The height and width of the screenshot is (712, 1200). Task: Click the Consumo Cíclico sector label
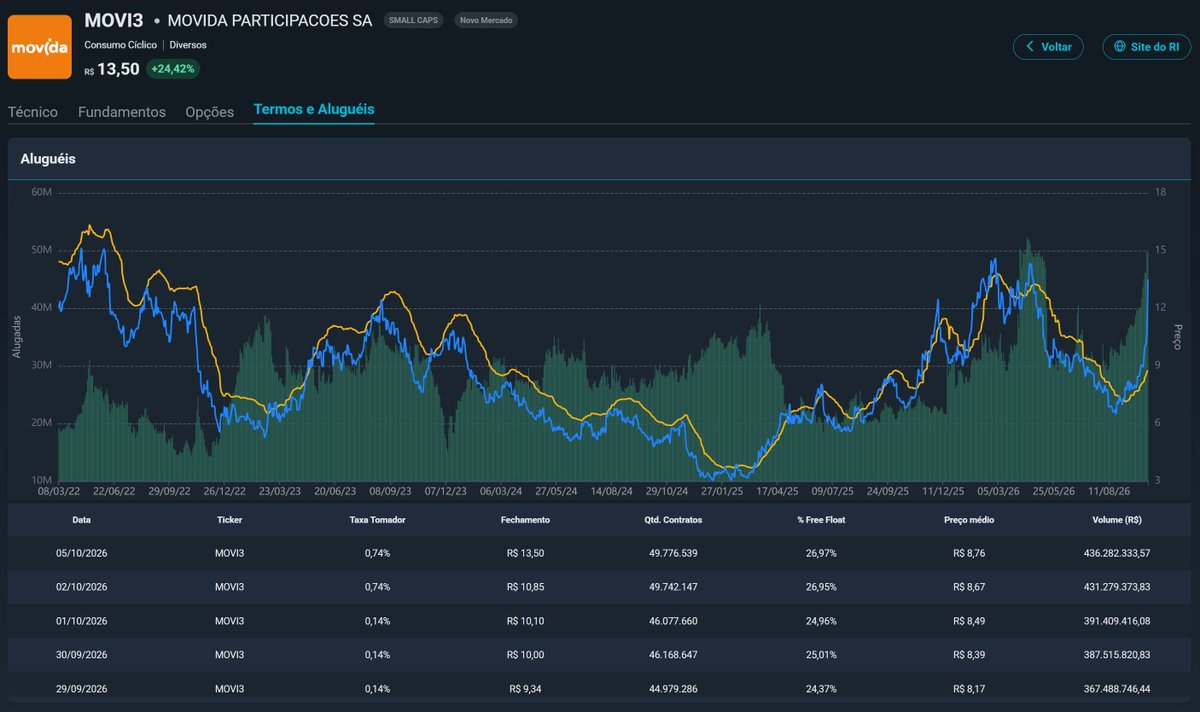121,45
